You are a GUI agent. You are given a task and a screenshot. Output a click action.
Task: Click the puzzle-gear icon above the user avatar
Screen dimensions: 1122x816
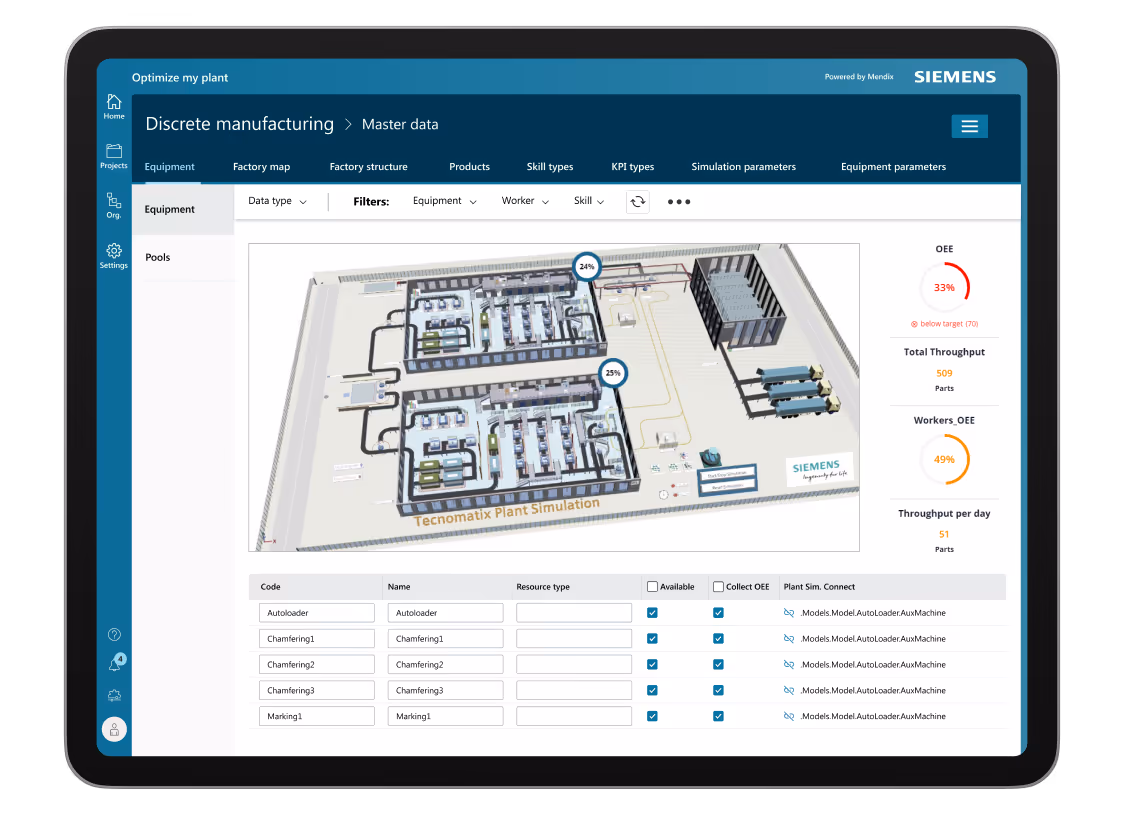tap(114, 696)
